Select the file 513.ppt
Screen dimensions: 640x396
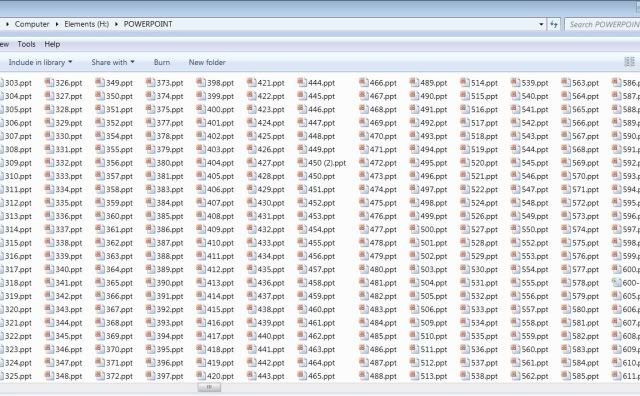coord(429,376)
